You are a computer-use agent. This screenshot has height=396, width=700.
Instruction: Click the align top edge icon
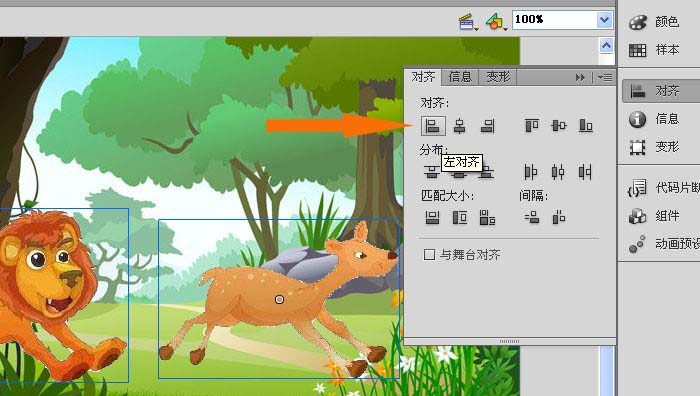(532, 125)
